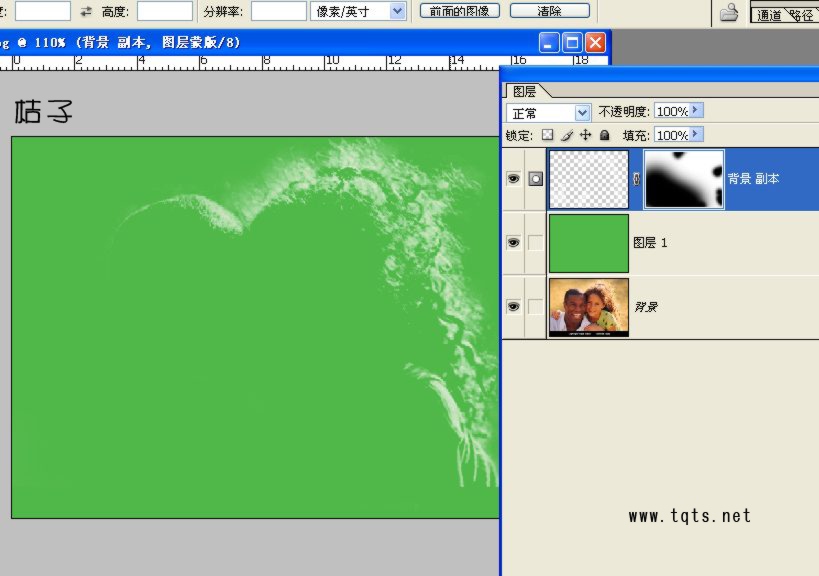Toggle link box of 图层 1
The width and height of the screenshot is (819, 576).
pyautogui.click(x=535, y=242)
